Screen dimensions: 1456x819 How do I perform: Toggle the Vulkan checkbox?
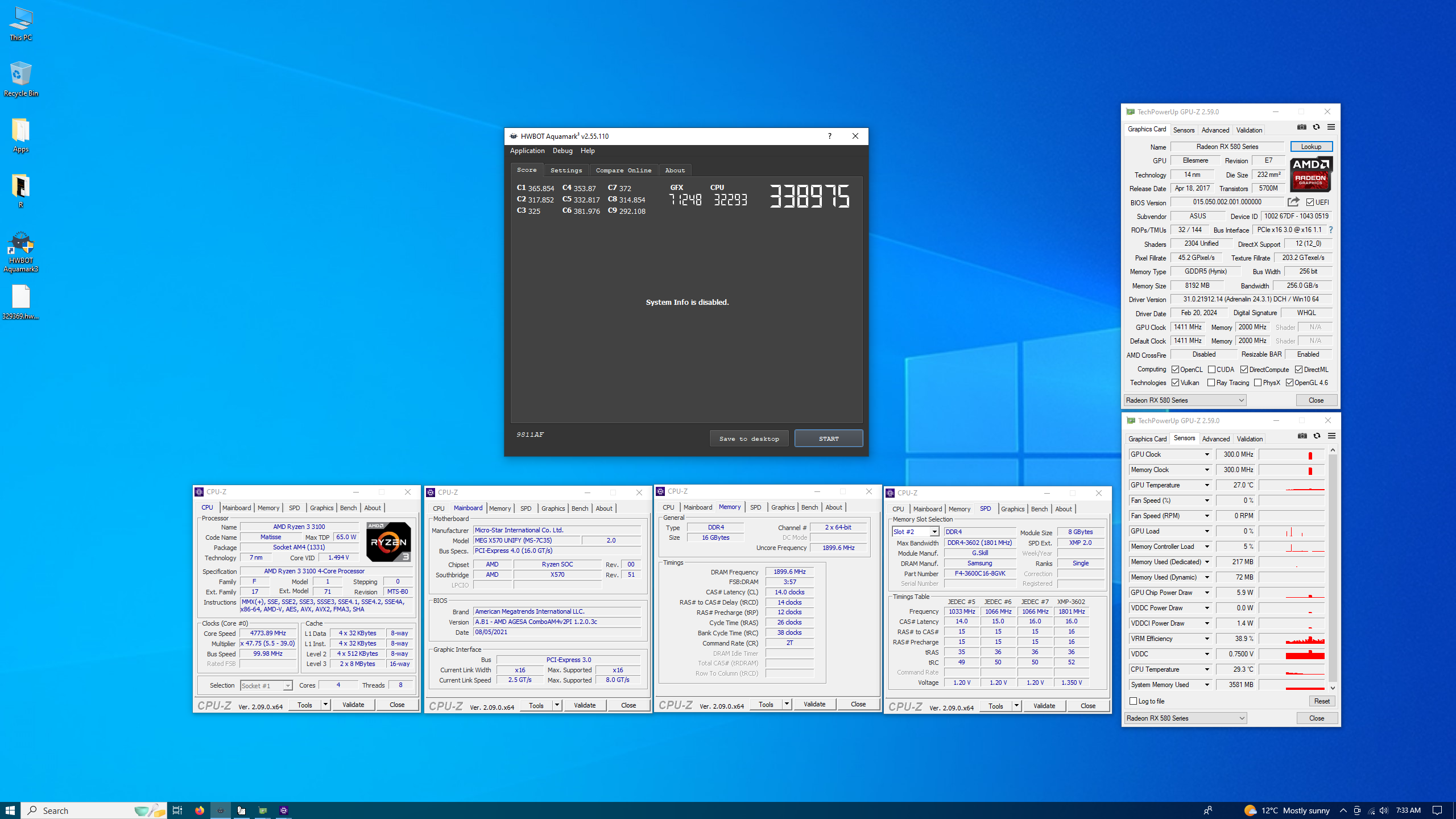click(1175, 383)
